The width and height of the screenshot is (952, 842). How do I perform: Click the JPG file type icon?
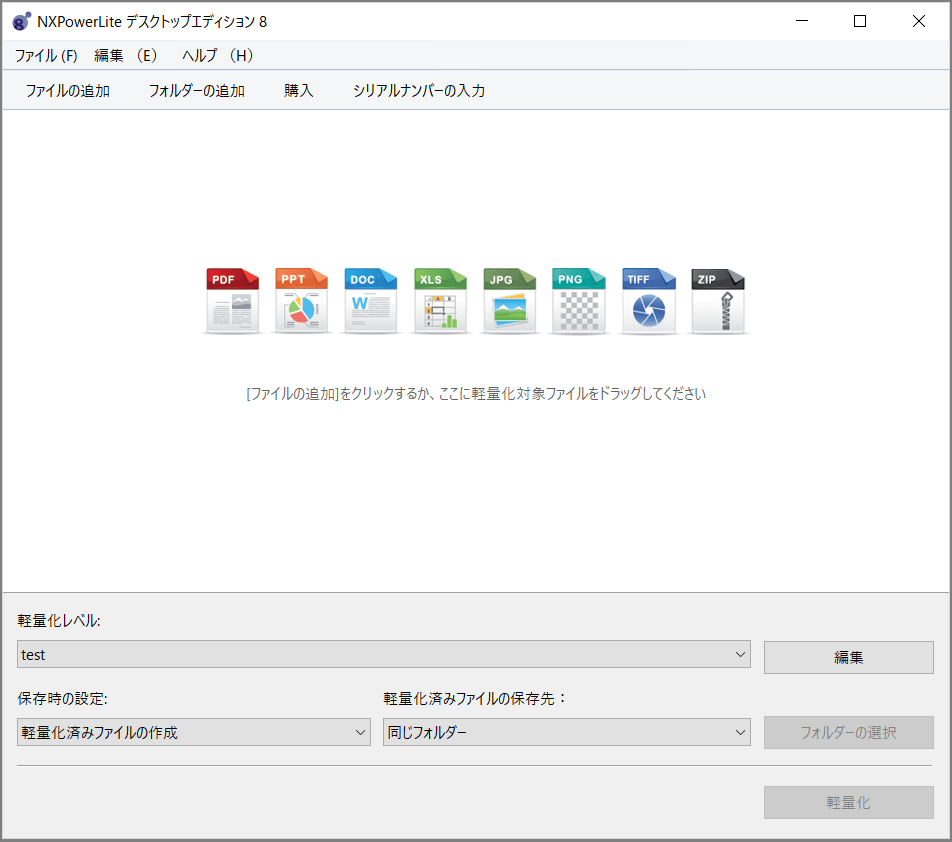(x=509, y=300)
